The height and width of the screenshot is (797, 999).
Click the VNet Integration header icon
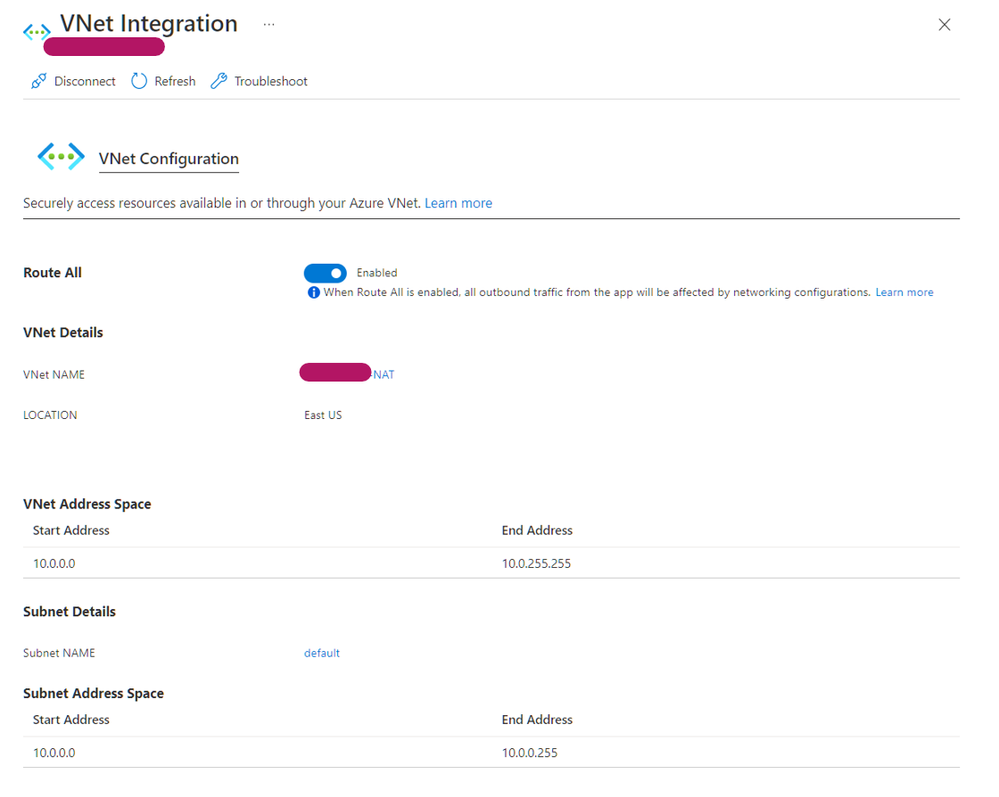36,31
